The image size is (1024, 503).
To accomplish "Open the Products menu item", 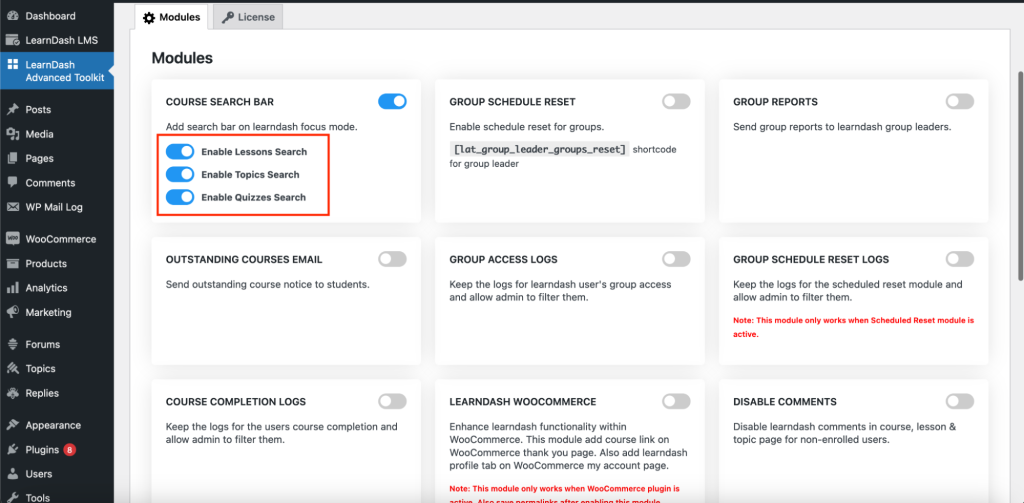I will [x=57, y=263].
